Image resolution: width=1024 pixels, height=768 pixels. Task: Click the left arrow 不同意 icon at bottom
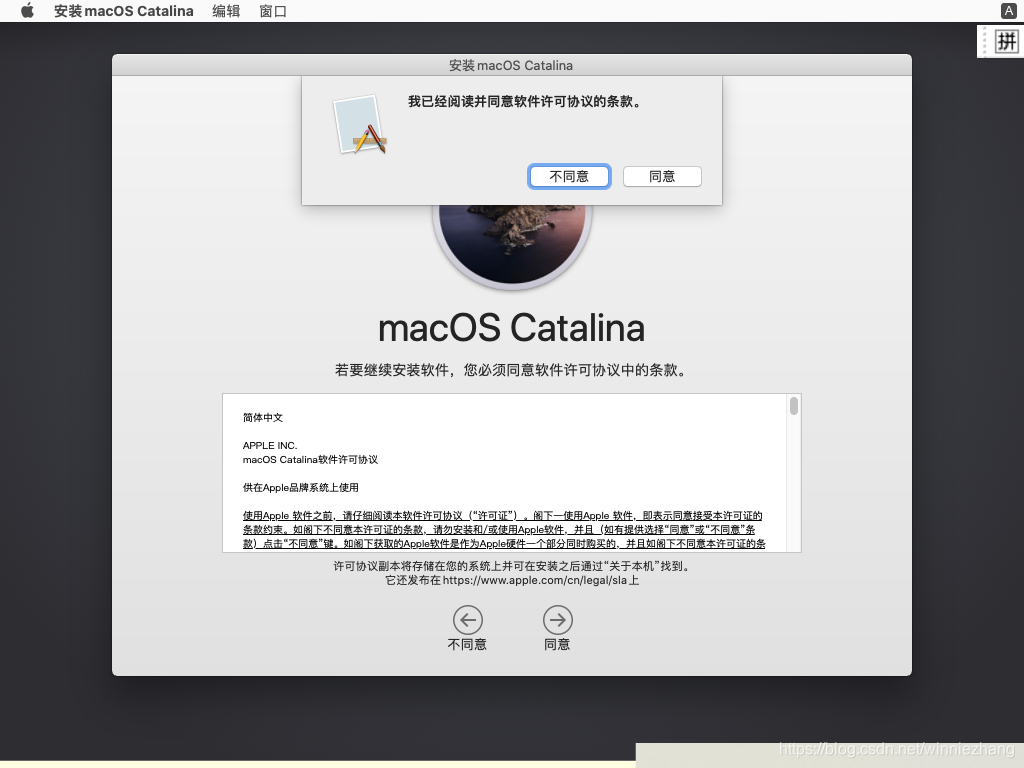click(x=468, y=620)
